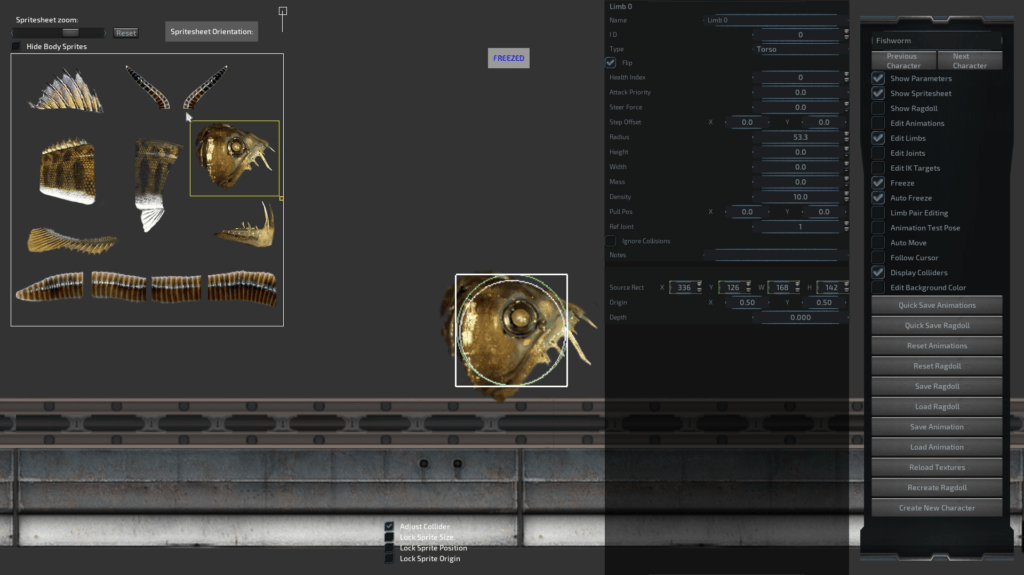Click the FREEZED indicator button
1024x575 pixels.
(x=509, y=58)
